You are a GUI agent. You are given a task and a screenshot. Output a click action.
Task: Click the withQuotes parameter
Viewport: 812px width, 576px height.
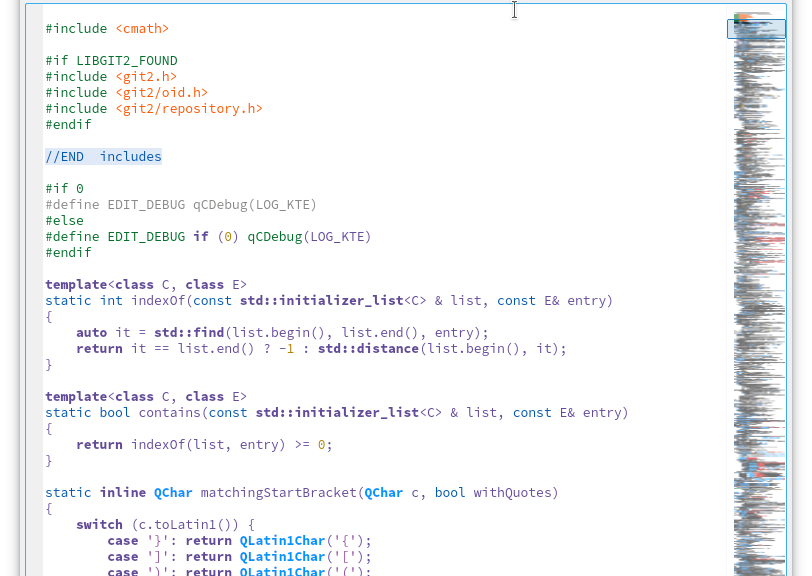(511, 493)
